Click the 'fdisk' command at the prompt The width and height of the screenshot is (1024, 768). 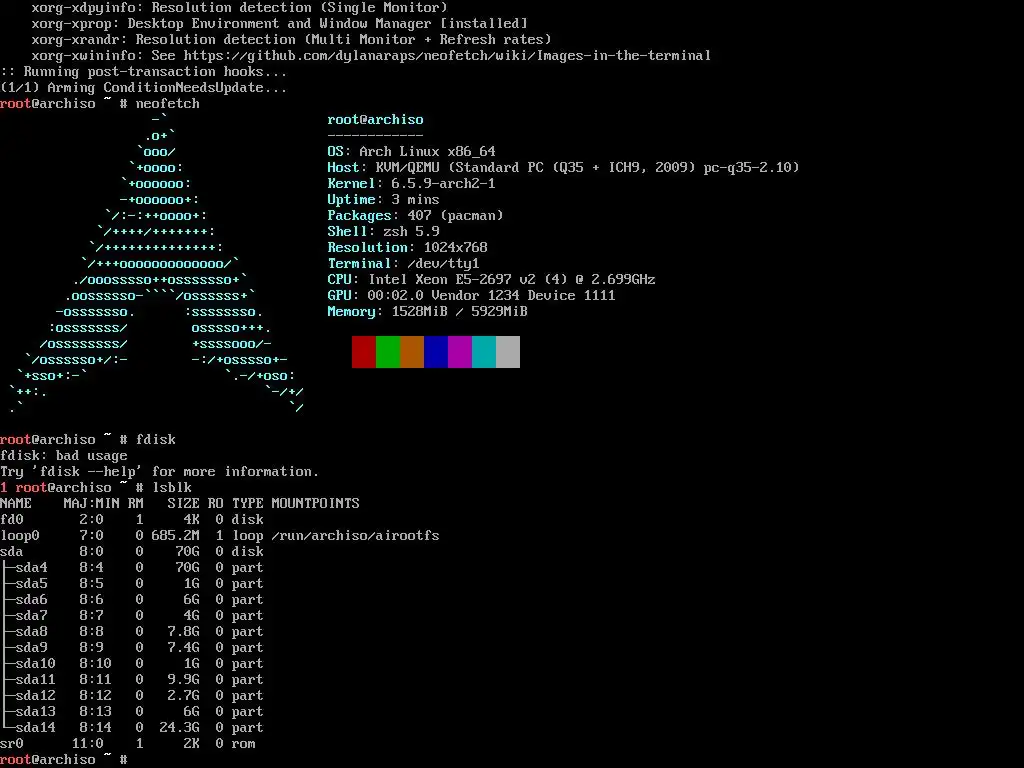point(155,440)
